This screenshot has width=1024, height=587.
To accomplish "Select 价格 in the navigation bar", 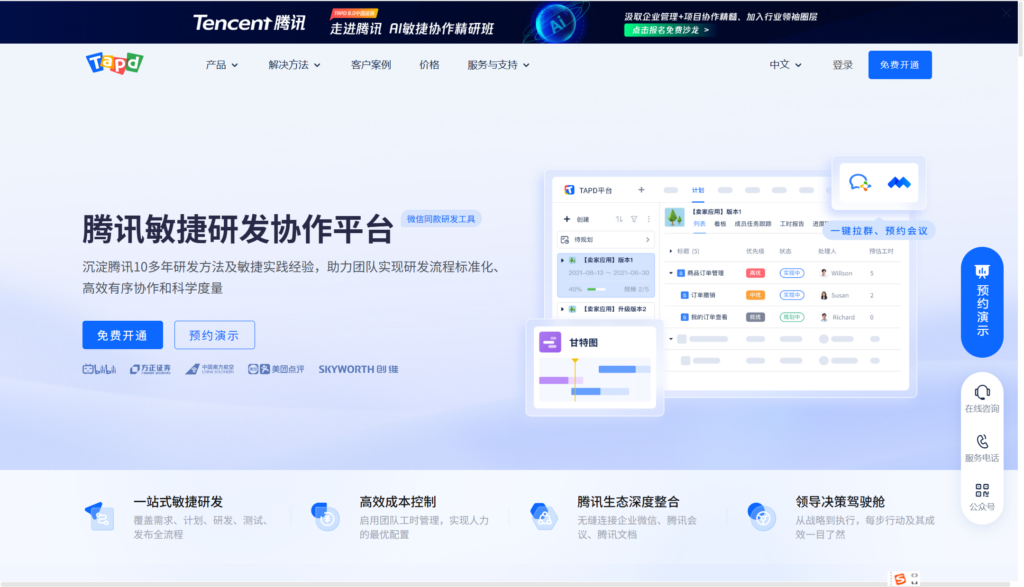I will click(428, 62).
